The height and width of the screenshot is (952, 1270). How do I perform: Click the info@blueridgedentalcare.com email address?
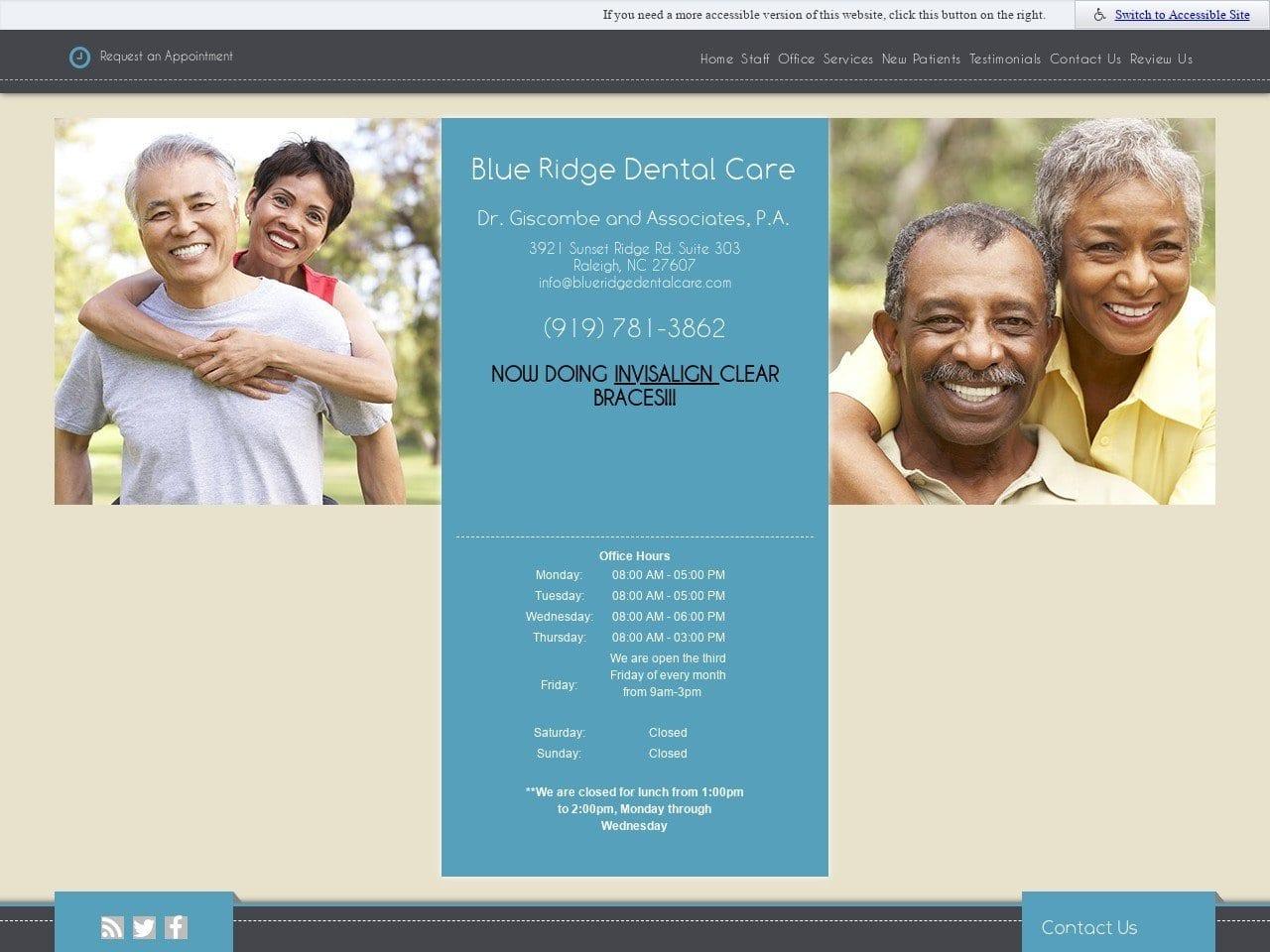635,283
